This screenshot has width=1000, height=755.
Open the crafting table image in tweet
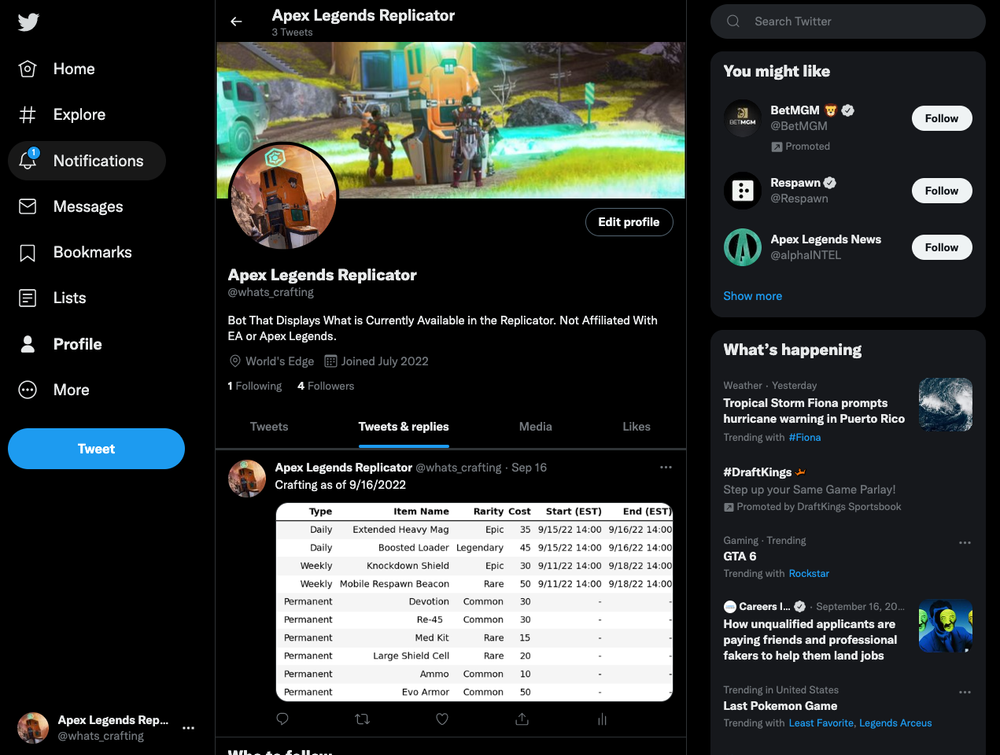(x=474, y=602)
